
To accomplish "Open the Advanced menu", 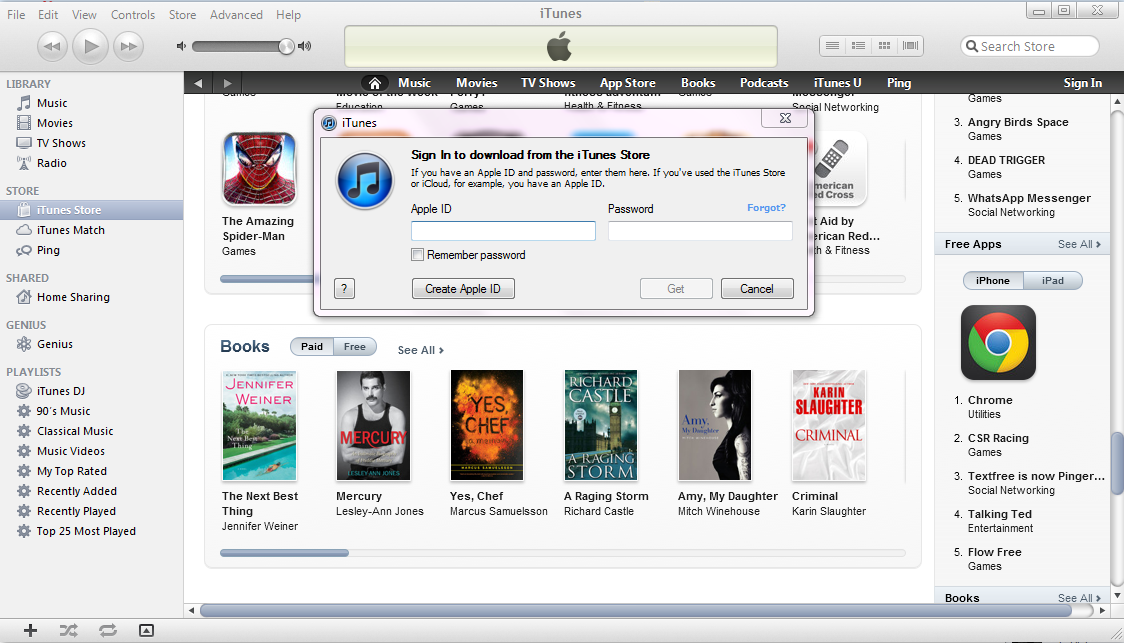I will tap(236, 14).
